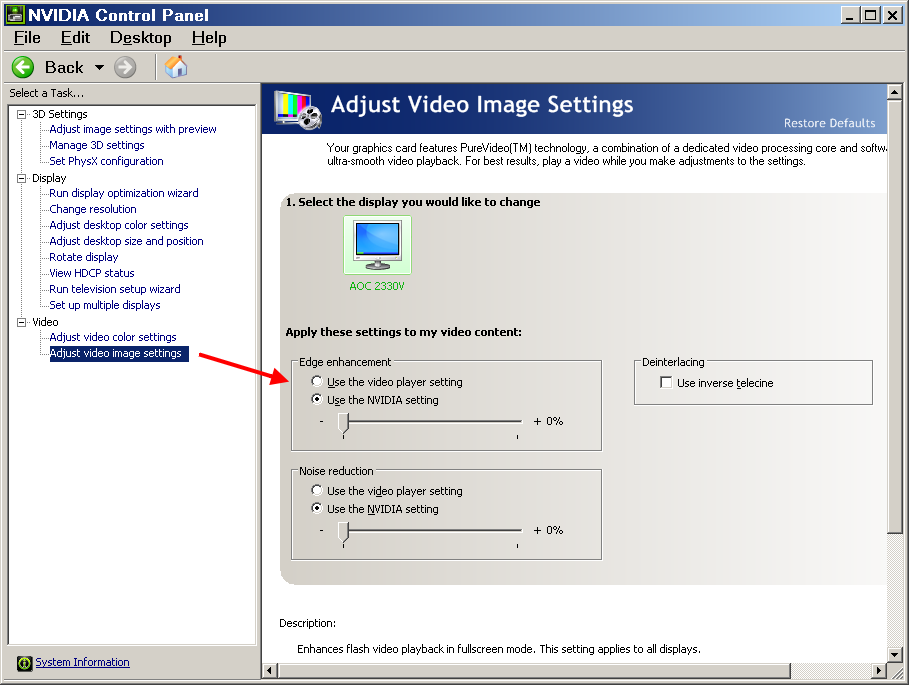Open the Back history dropdown arrow
The width and height of the screenshot is (909, 685).
pos(99,67)
